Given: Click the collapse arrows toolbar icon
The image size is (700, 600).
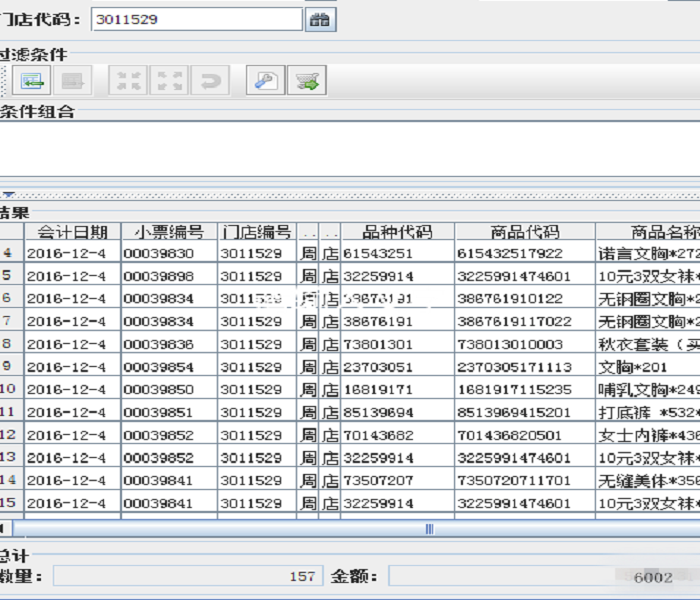Looking at the screenshot, I should point(129,81).
